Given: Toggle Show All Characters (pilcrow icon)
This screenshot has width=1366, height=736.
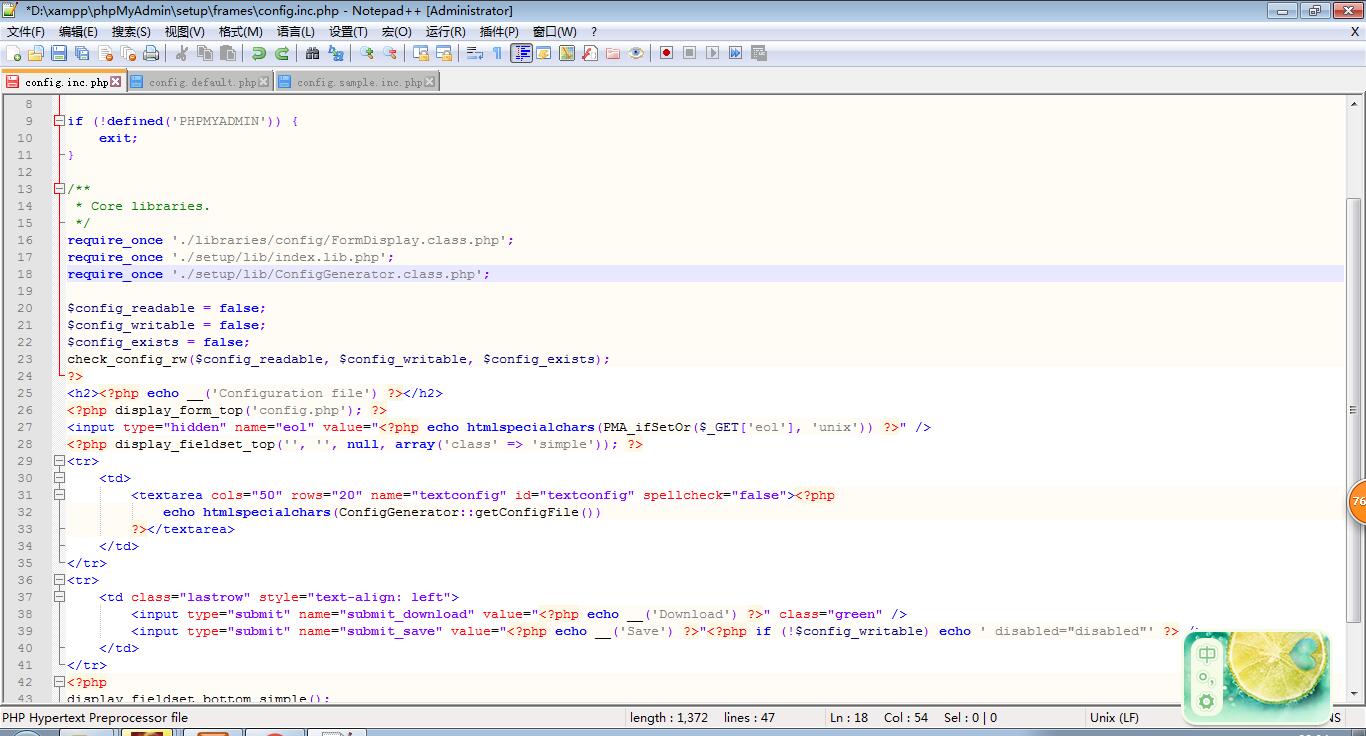Looking at the screenshot, I should (x=498, y=53).
